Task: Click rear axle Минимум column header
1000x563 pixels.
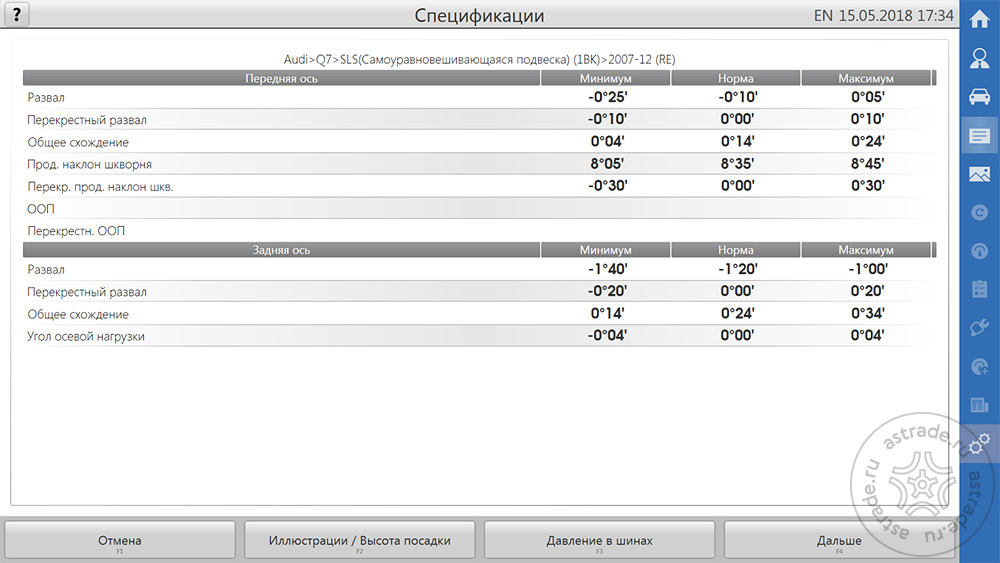Action: (x=605, y=250)
